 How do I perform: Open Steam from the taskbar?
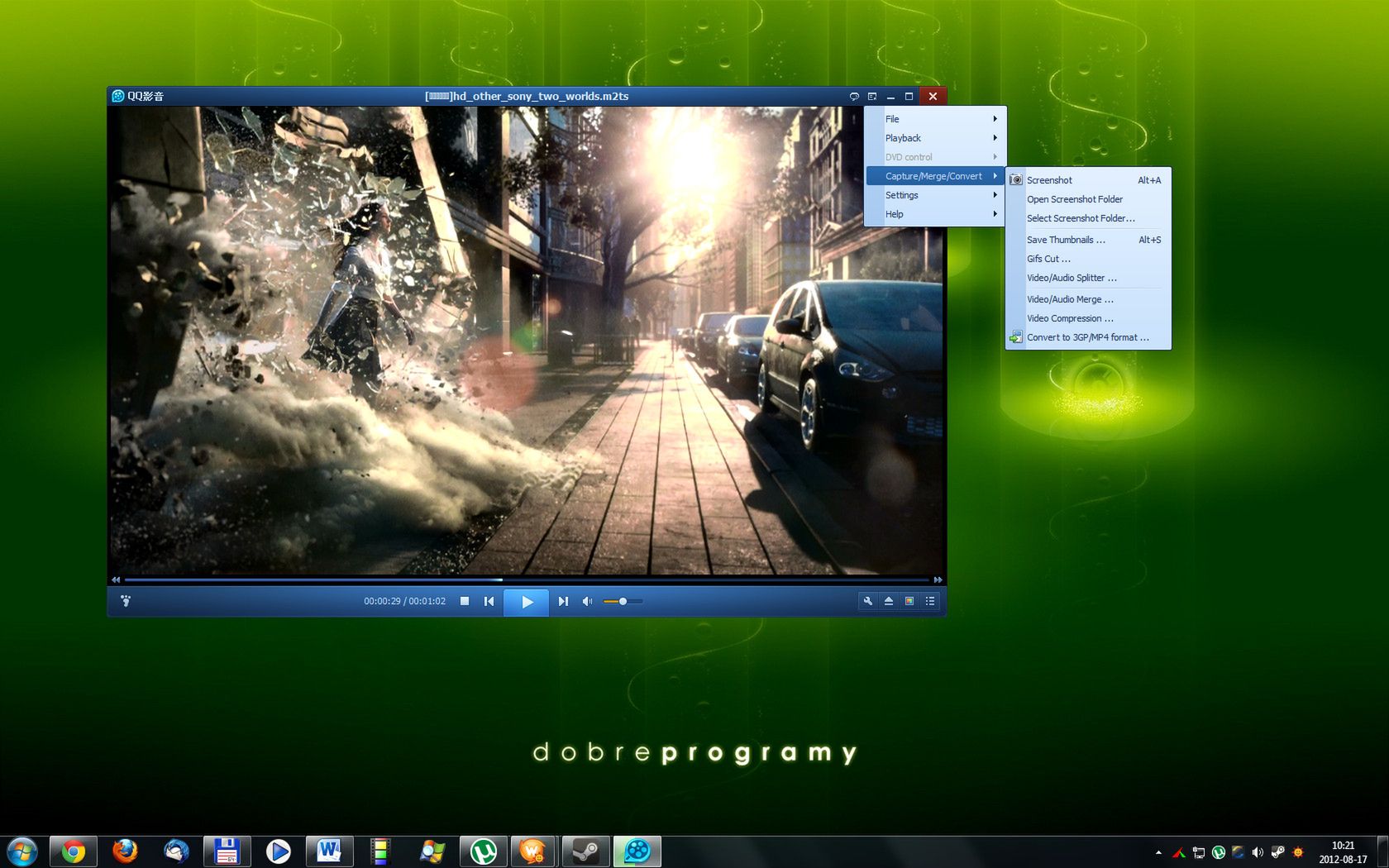tap(586, 851)
